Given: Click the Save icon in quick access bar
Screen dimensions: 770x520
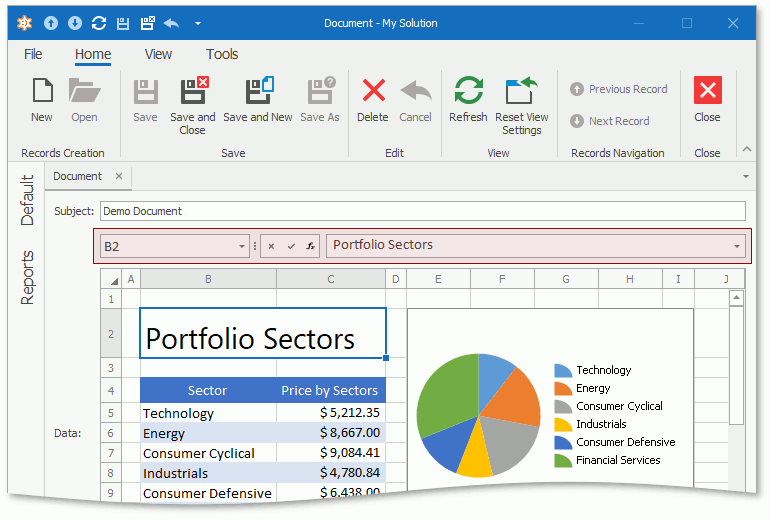Looking at the screenshot, I should 123,23.
